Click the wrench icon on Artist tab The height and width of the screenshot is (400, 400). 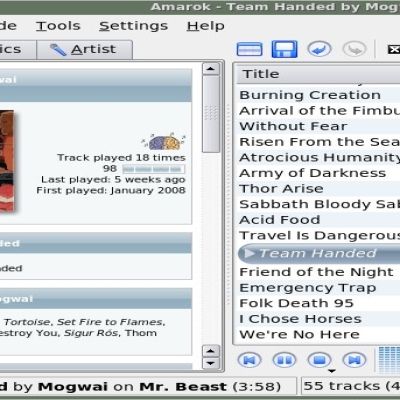click(58, 50)
